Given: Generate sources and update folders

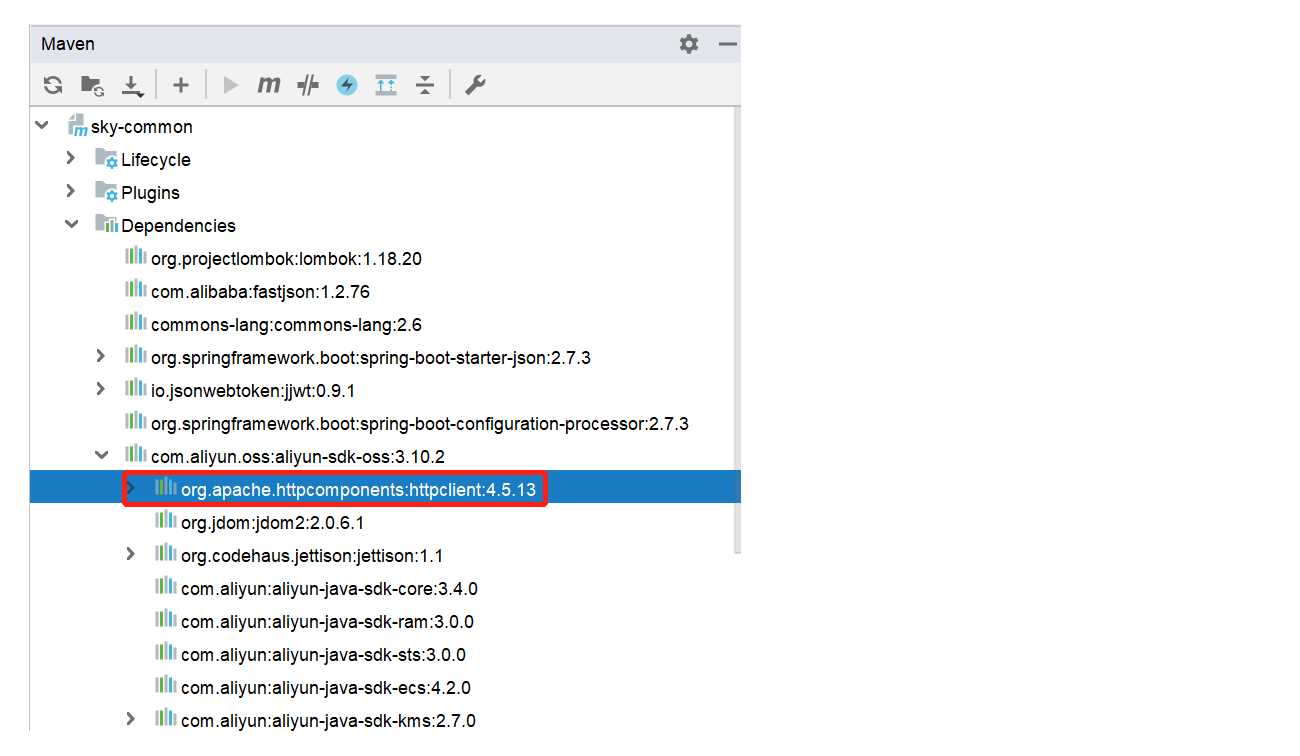Looking at the screenshot, I should coord(92,85).
